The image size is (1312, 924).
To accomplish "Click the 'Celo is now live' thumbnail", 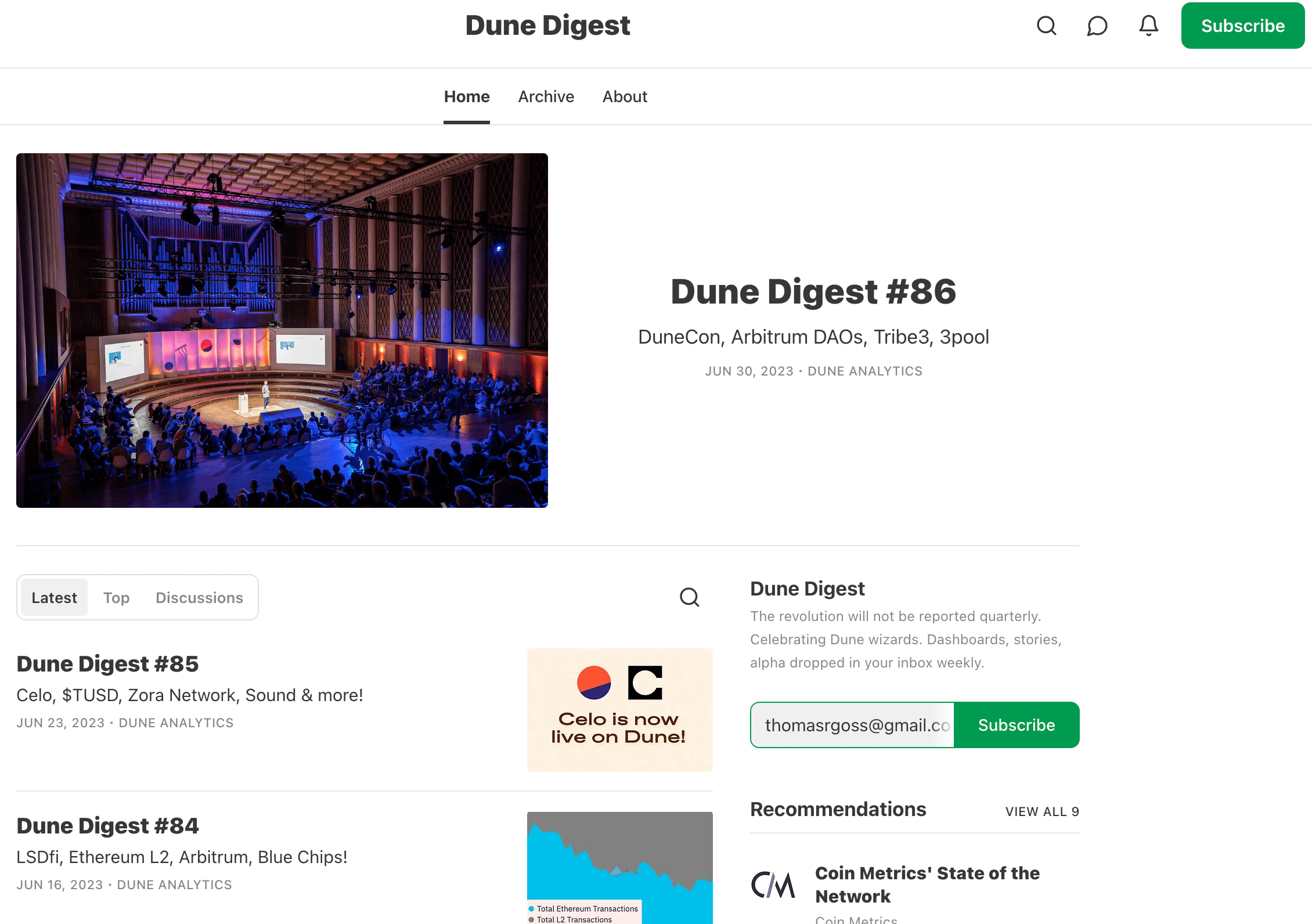I will pos(619,710).
